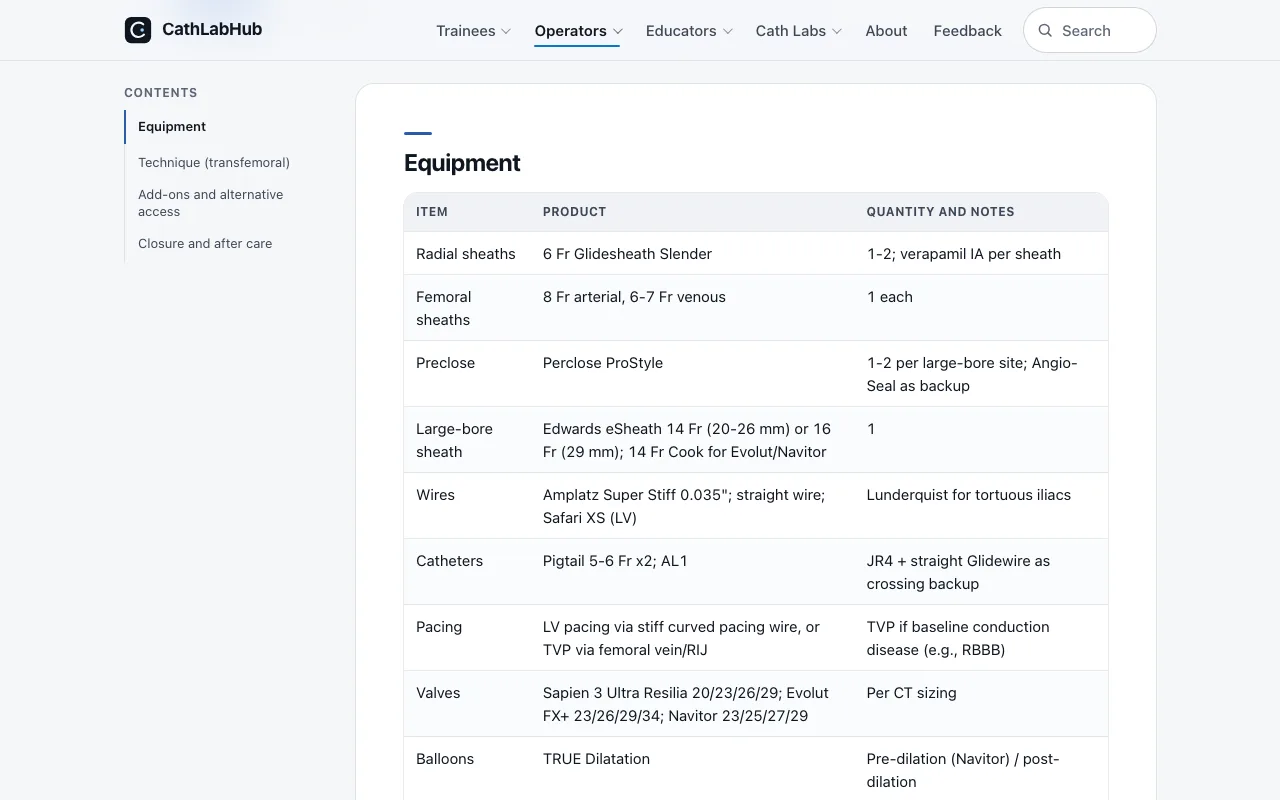Focus the Search input field

pyautogui.click(x=1089, y=31)
